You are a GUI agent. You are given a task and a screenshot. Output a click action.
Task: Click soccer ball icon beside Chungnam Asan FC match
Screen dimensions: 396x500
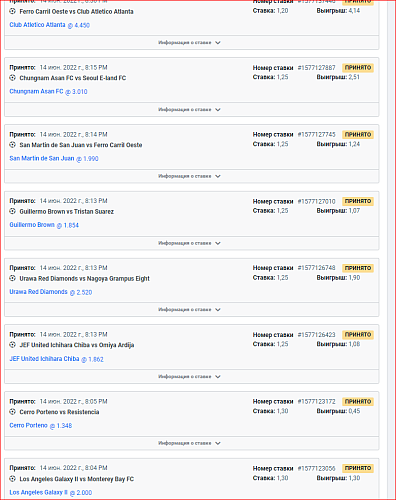pos(13,78)
